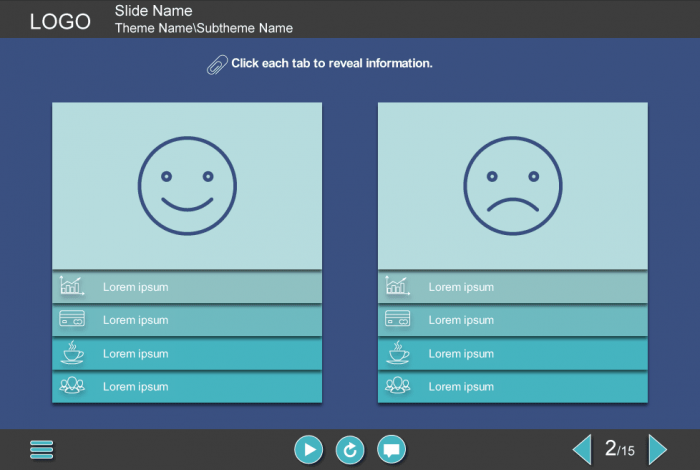This screenshot has width=700, height=470.
Task: Click "Click each tab to reveal information." text
Action: coord(332,63)
